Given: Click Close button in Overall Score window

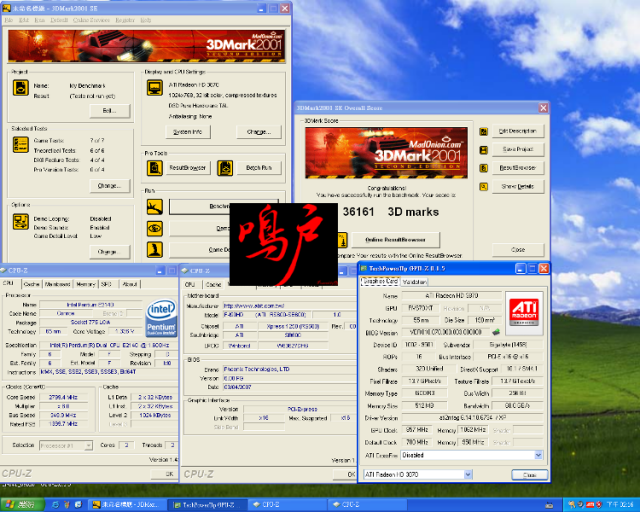Looking at the screenshot, I should pyautogui.click(x=518, y=249).
